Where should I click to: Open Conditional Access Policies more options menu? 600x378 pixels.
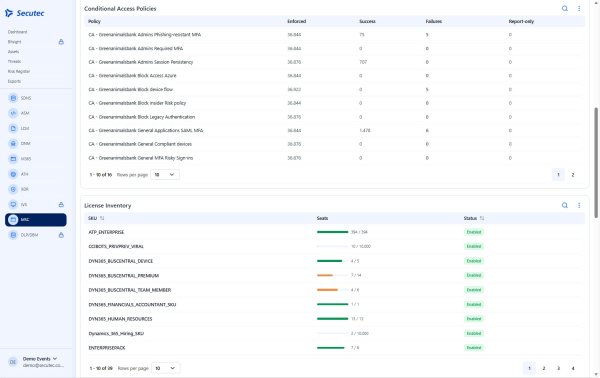point(579,8)
